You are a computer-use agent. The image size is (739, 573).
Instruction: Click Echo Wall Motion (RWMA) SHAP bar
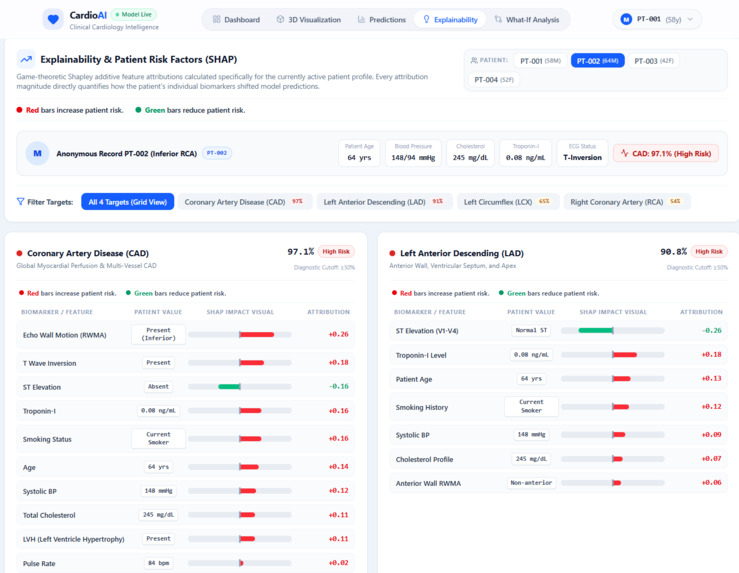point(257,335)
